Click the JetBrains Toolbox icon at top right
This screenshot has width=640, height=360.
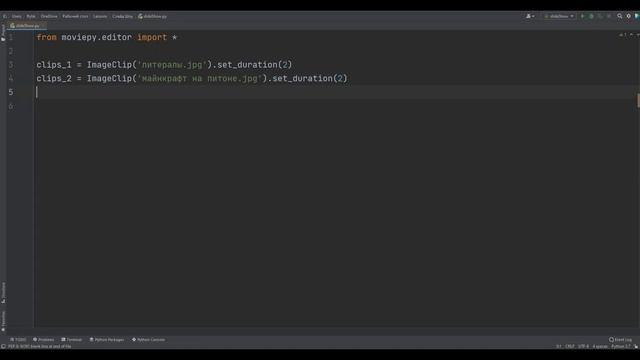tap(637, 16)
